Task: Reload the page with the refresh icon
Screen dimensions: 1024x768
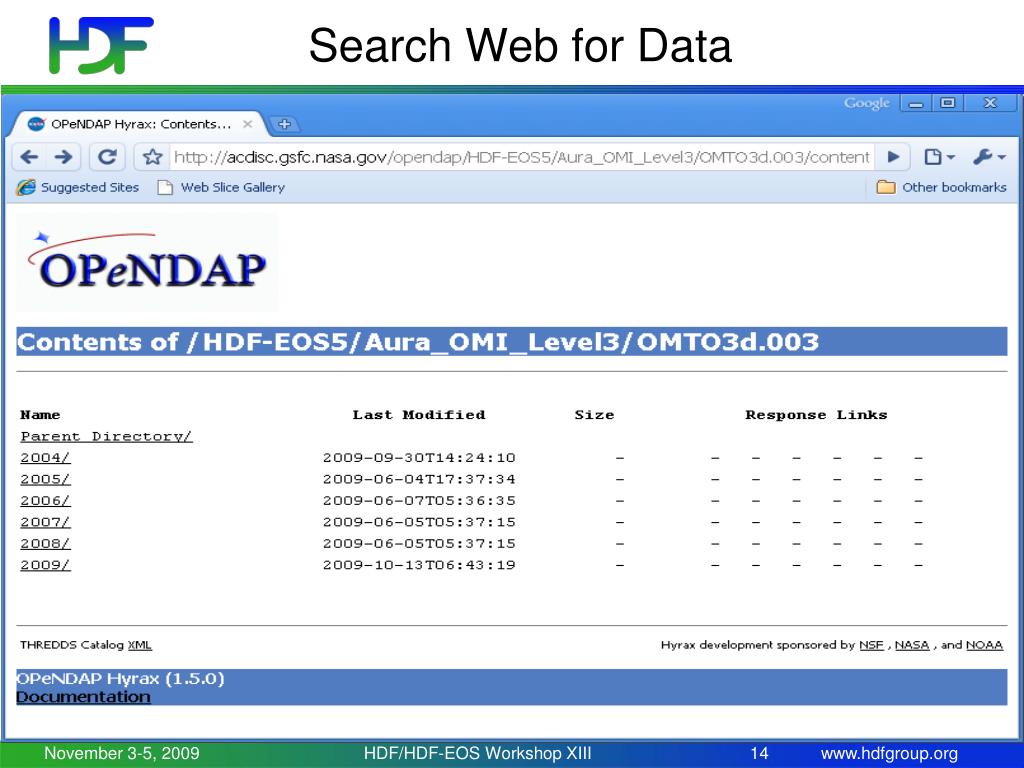Action: click(107, 157)
